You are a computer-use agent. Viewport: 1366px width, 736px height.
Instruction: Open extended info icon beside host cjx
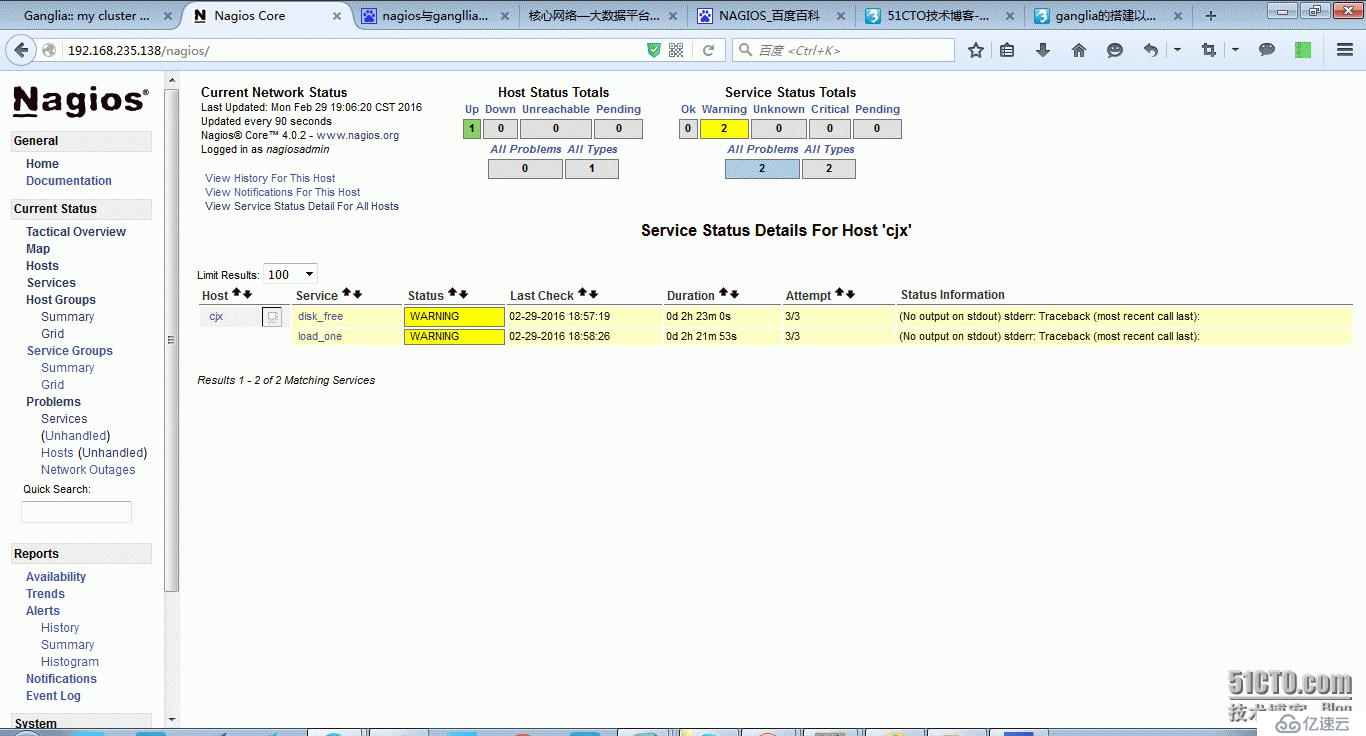[272, 317]
